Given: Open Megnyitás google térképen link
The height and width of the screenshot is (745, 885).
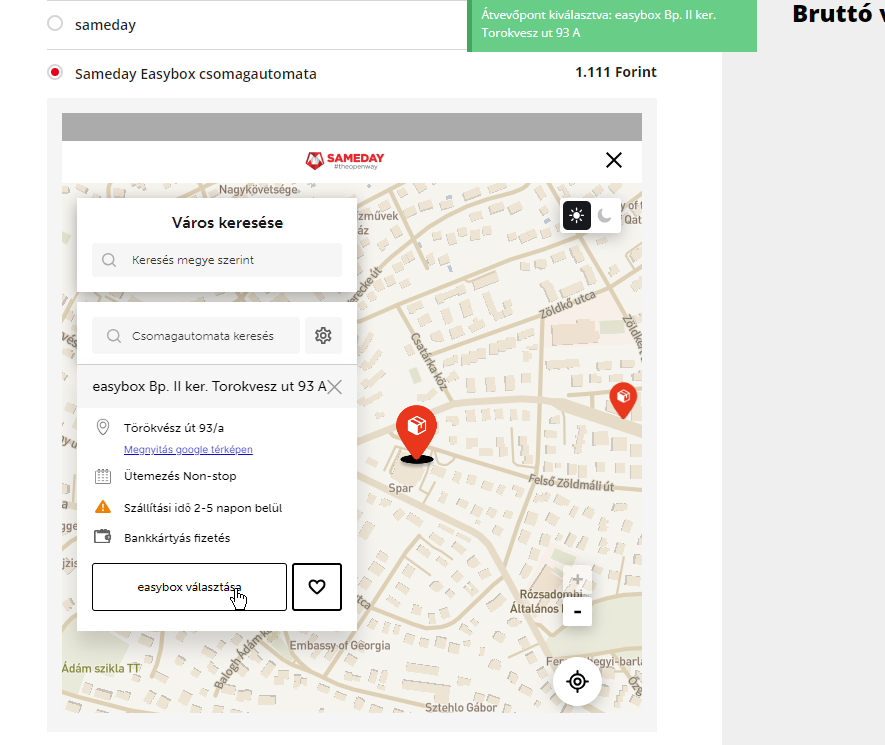Looking at the screenshot, I should point(188,449).
